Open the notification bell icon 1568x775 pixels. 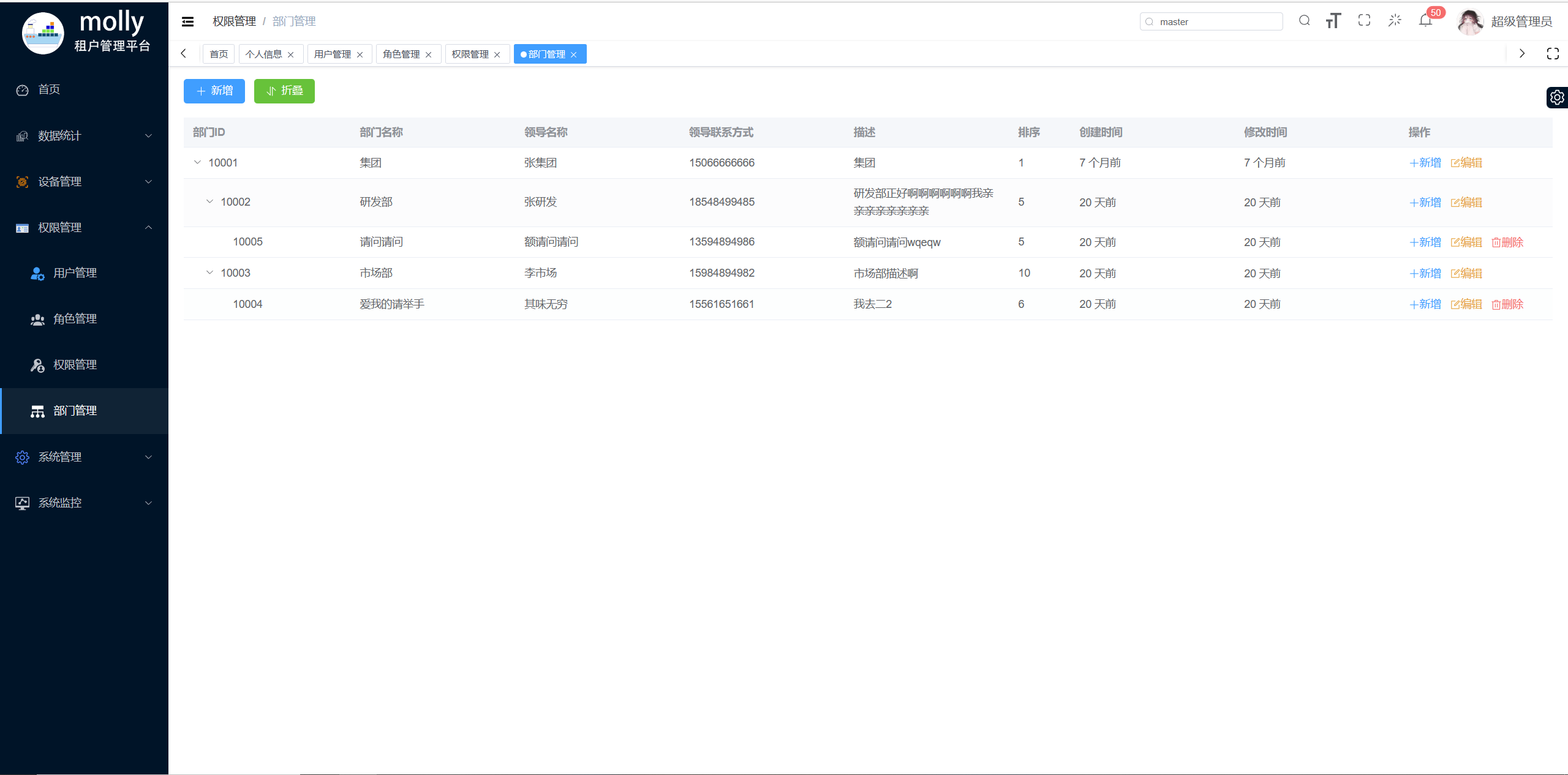[1425, 21]
